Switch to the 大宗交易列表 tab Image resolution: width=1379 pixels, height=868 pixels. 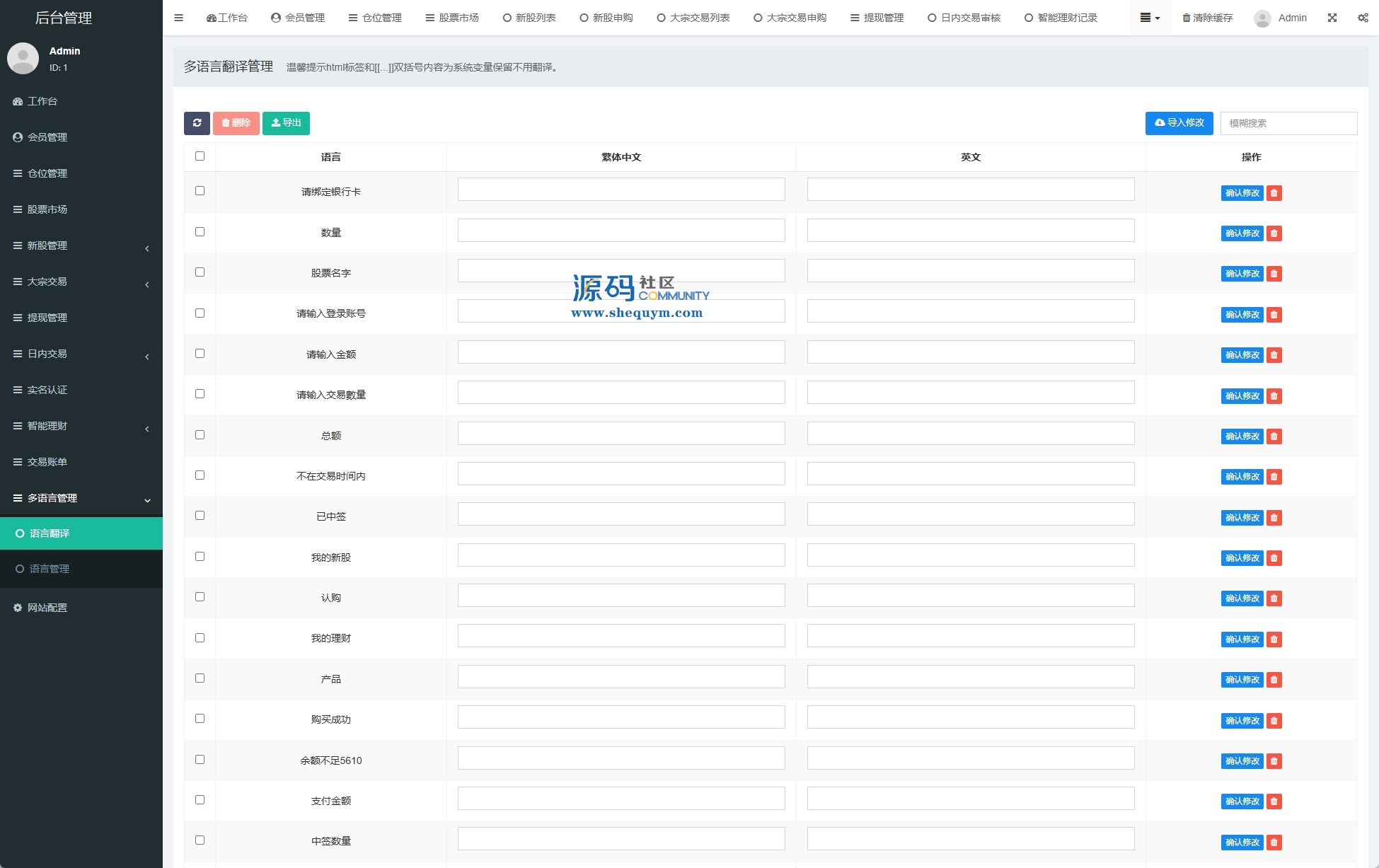[x=693, y=18]
